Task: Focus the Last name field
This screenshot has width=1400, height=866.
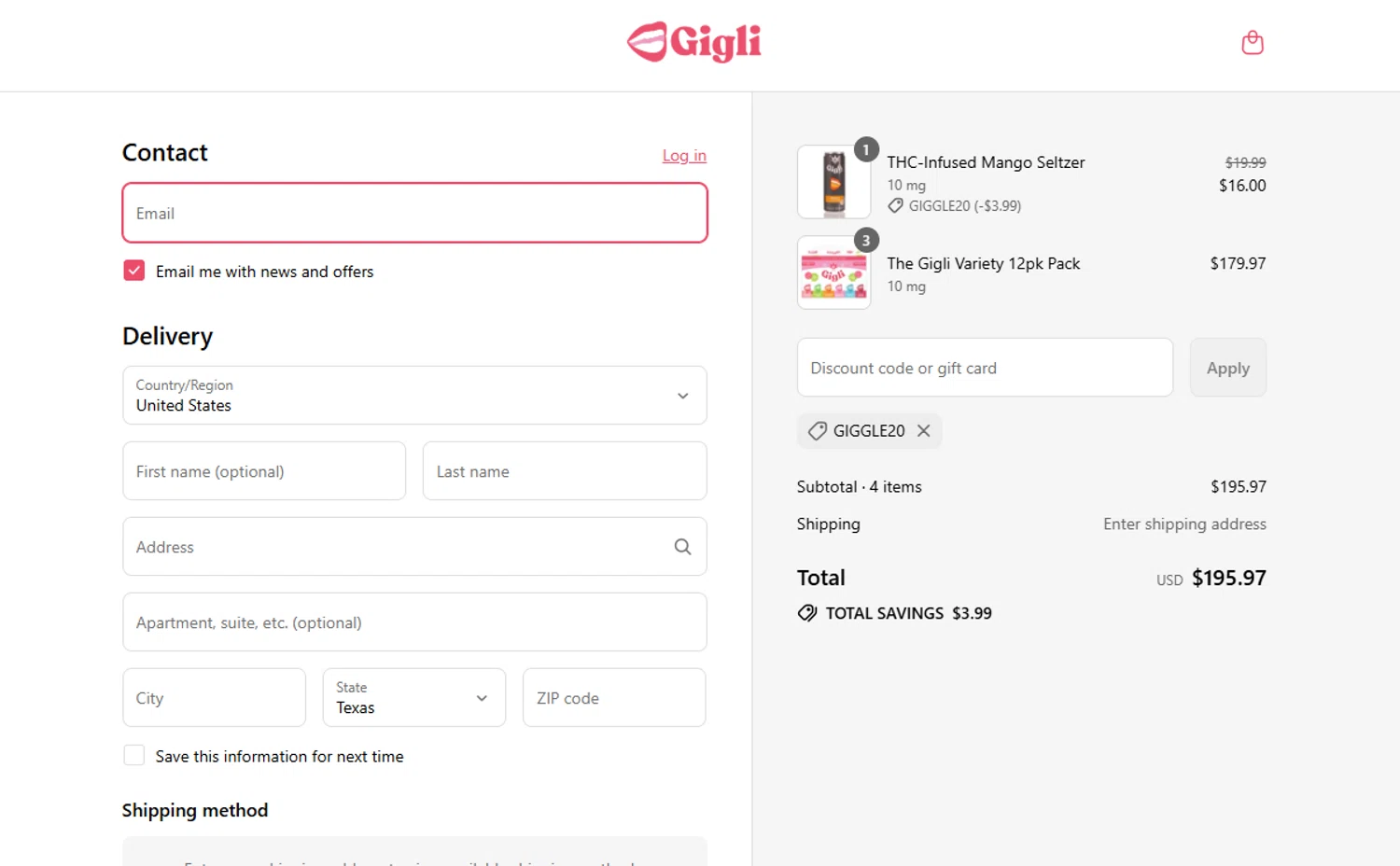Action: (x=565, y=471)
